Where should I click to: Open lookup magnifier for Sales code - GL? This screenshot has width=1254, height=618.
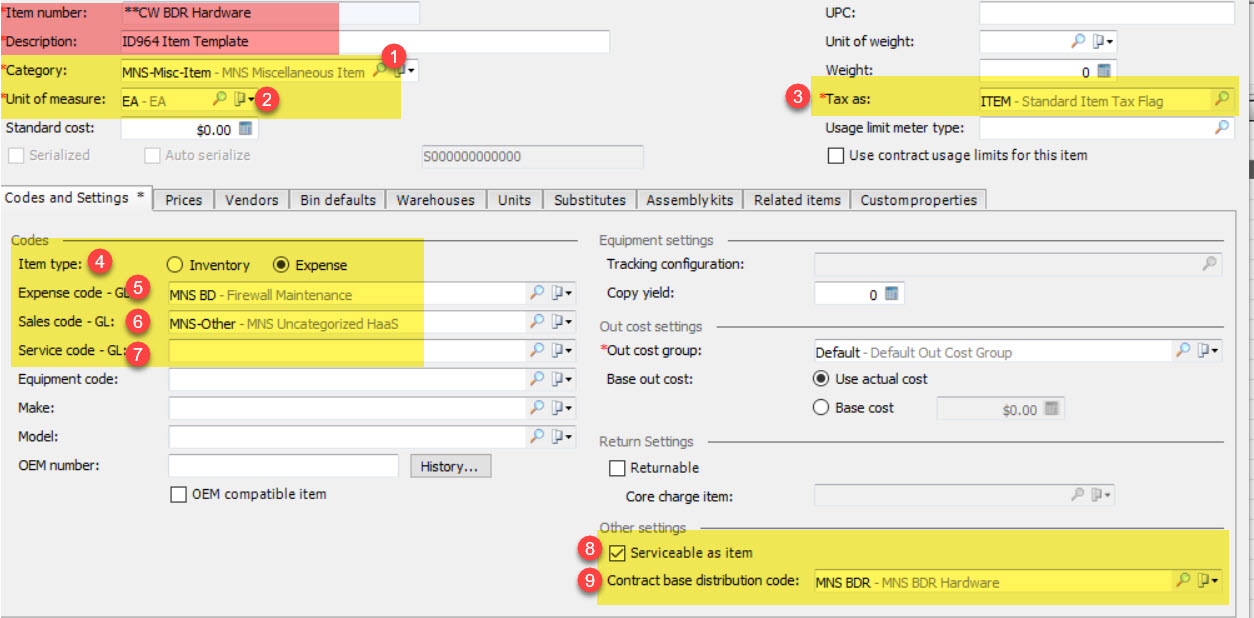tap(537, 322)
